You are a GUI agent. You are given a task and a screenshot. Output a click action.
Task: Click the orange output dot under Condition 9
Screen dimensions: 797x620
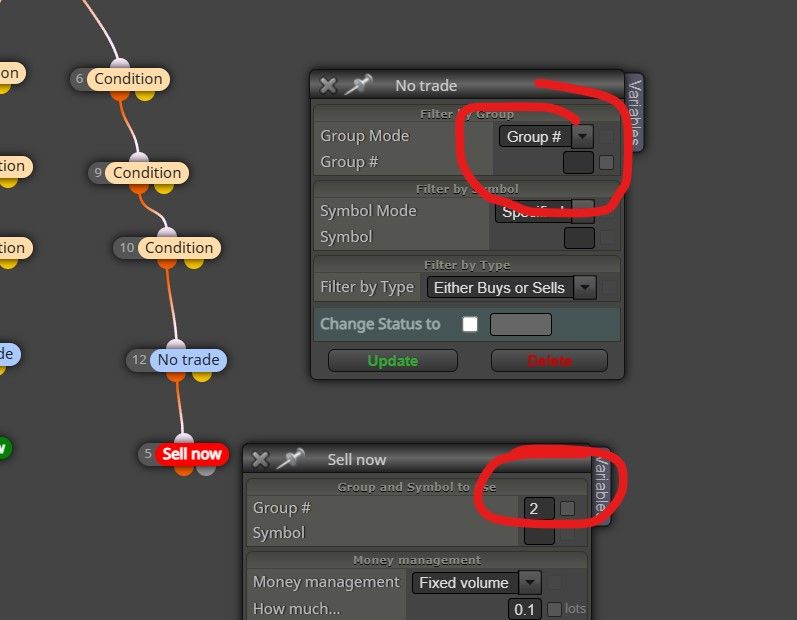click(x=139, y=188)
